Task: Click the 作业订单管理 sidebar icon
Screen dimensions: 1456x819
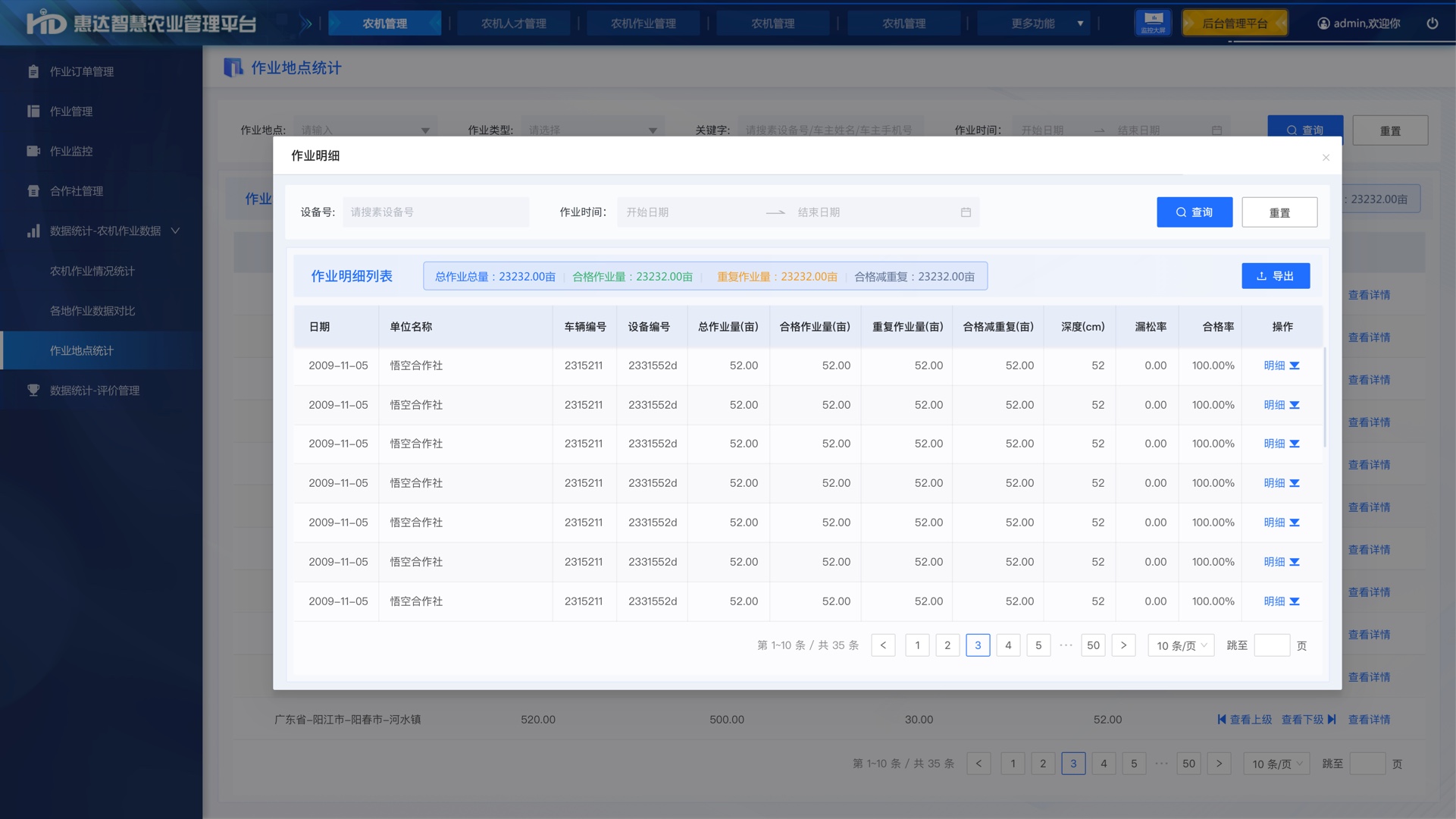Action: 33,71
